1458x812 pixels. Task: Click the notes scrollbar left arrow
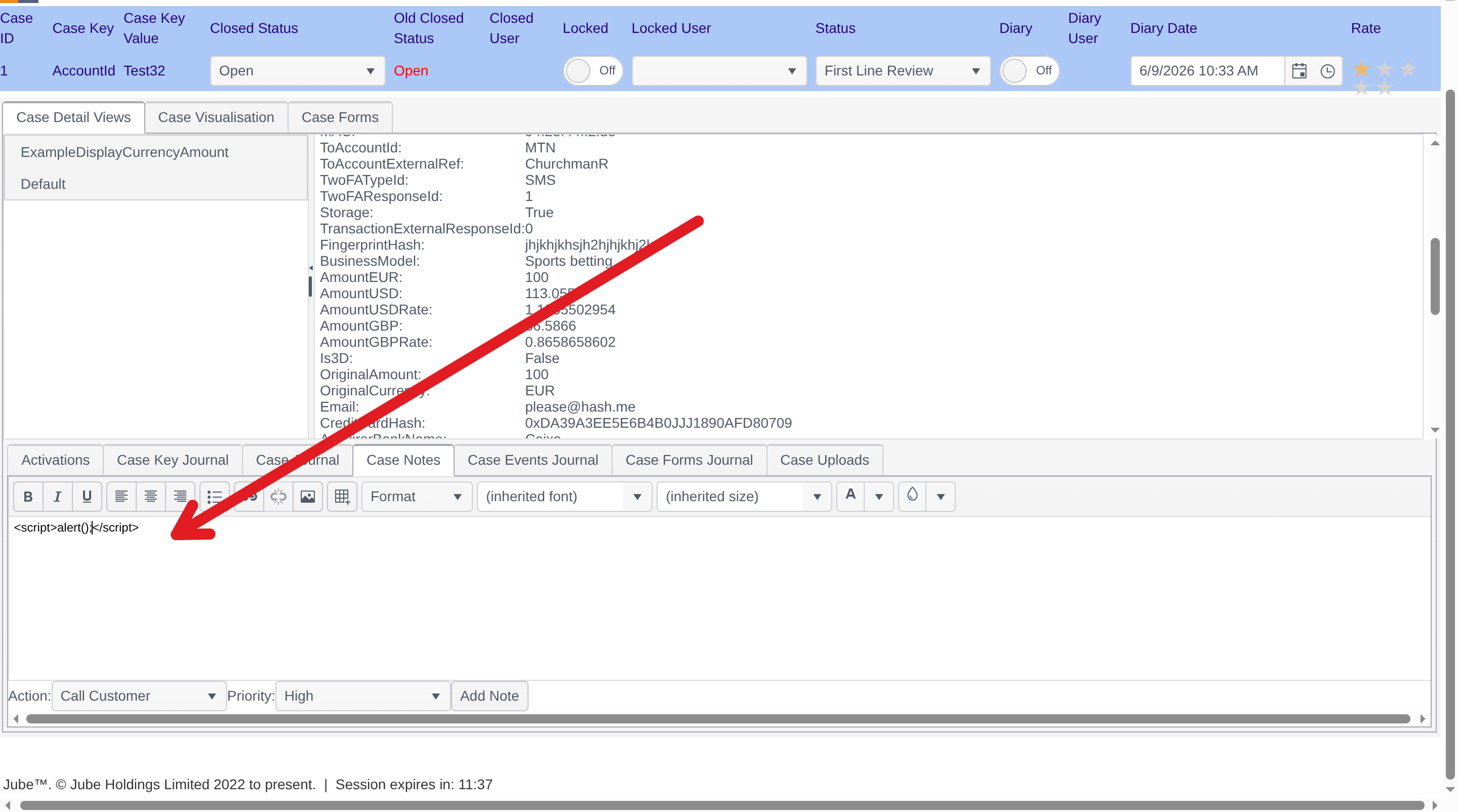16,719
